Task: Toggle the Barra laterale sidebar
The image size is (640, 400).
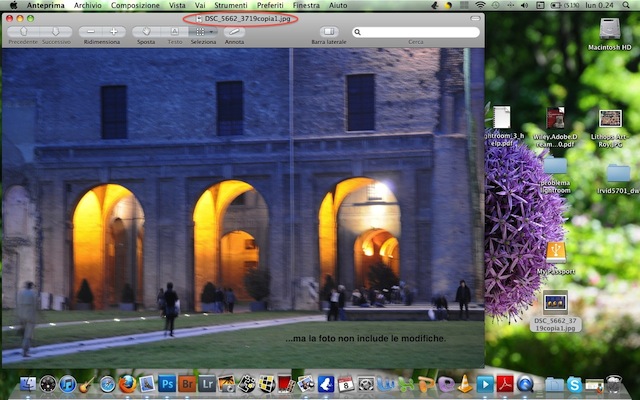Action: [329, 32]
